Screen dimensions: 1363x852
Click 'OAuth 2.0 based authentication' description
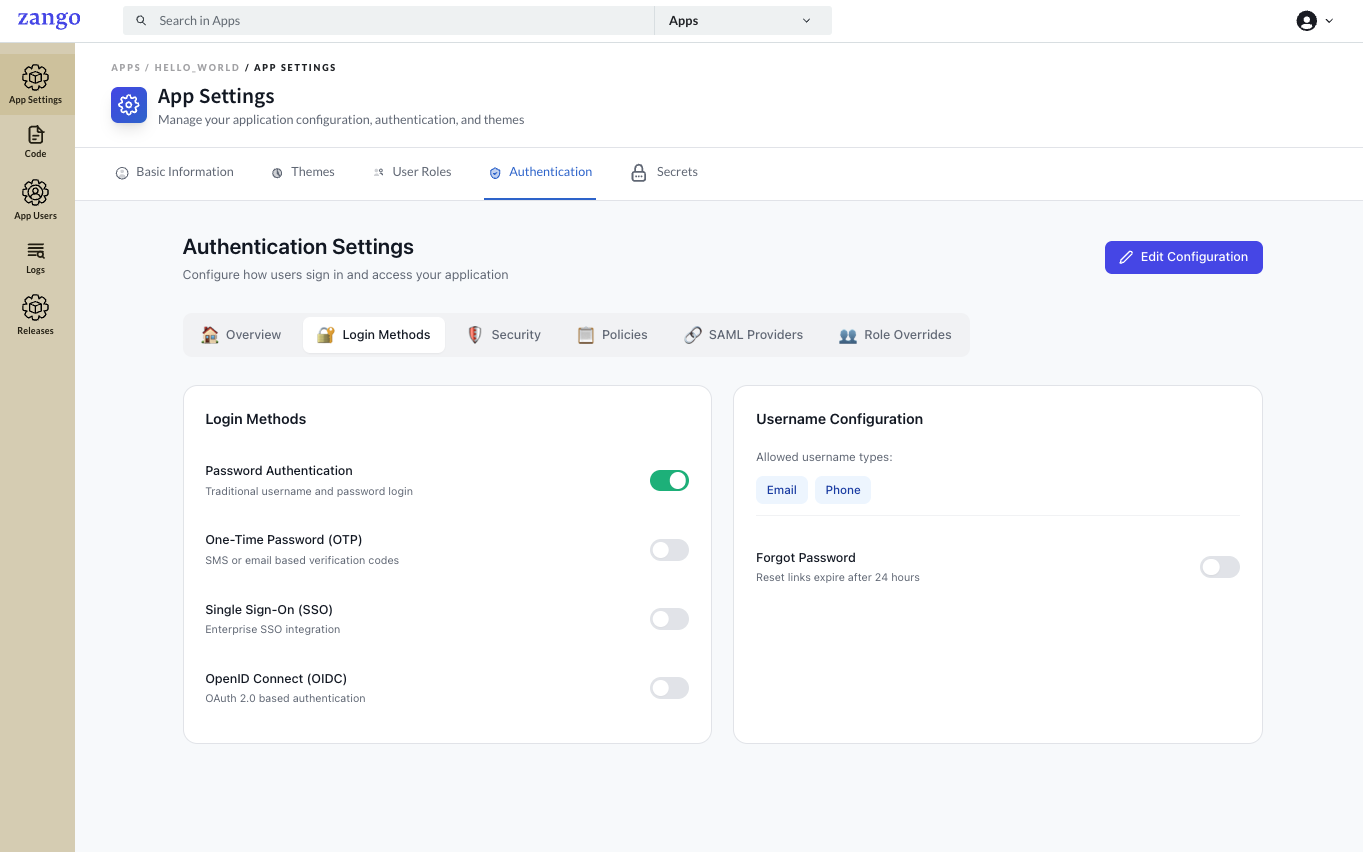(285, 699)
